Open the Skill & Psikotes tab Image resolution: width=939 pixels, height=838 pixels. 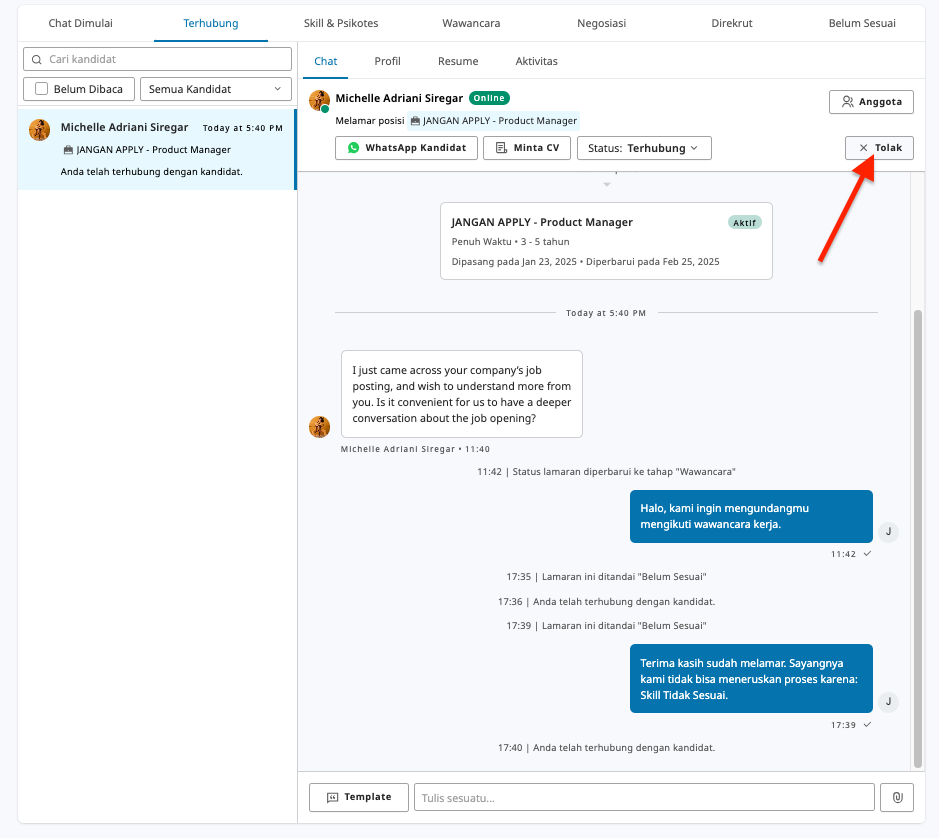pos(341,23)
